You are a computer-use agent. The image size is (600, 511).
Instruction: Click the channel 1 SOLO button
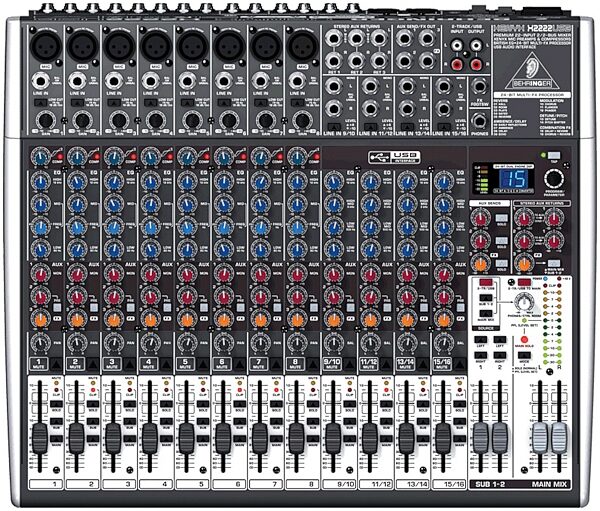(56, 404)
